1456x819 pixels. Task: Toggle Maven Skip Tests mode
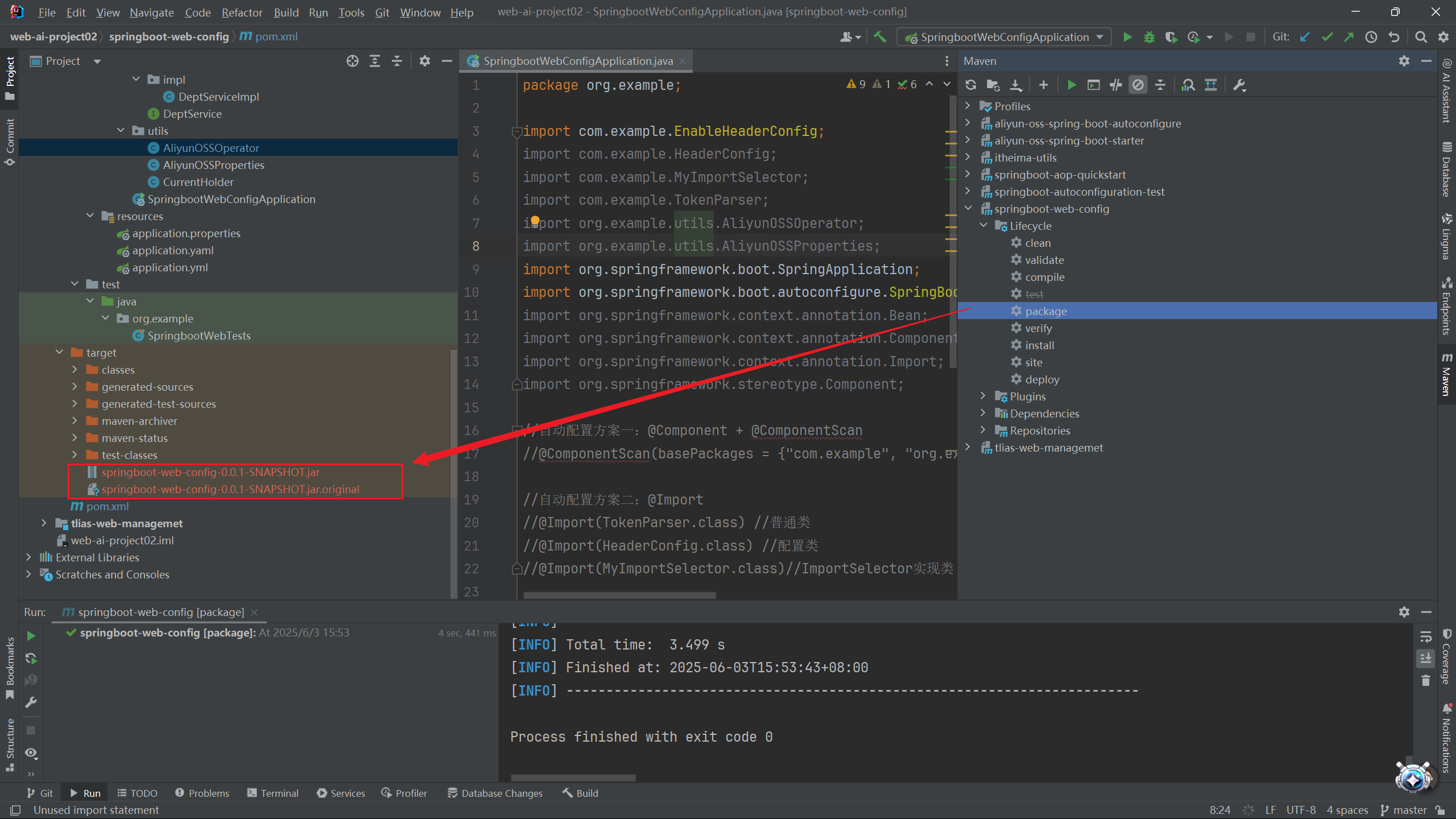1138,85
